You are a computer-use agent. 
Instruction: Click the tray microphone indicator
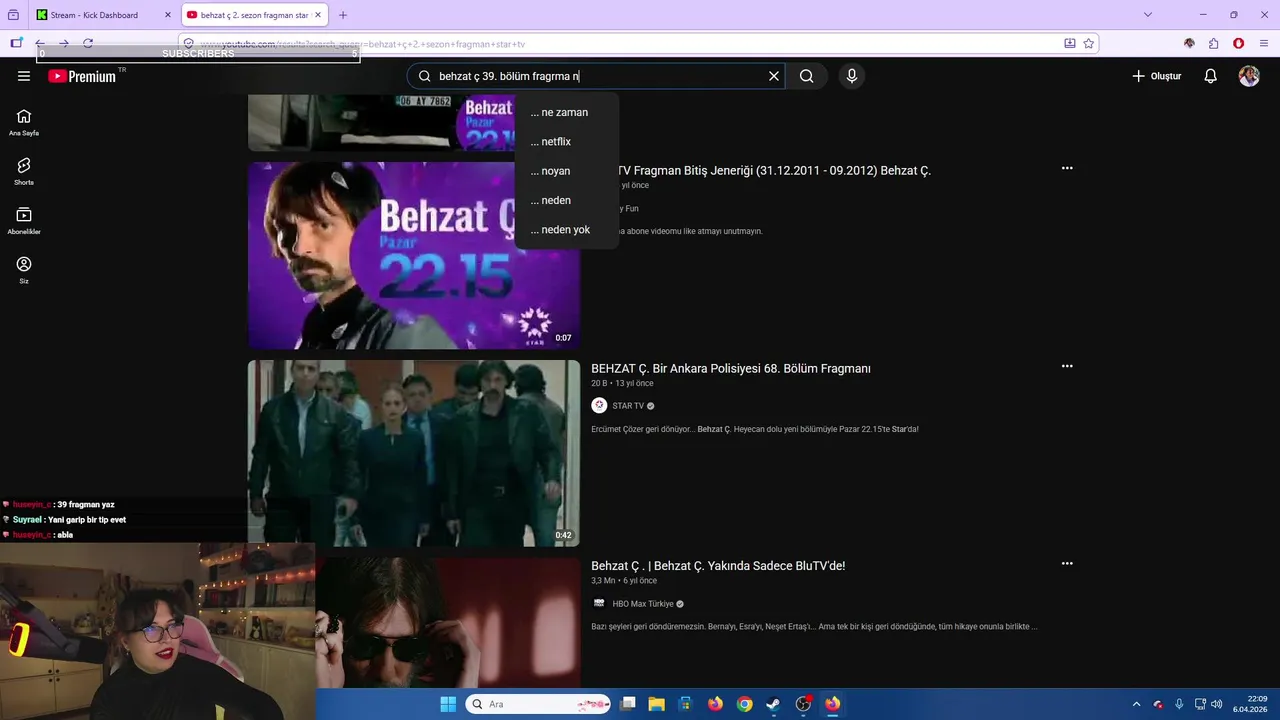[x=1179, y=704]
